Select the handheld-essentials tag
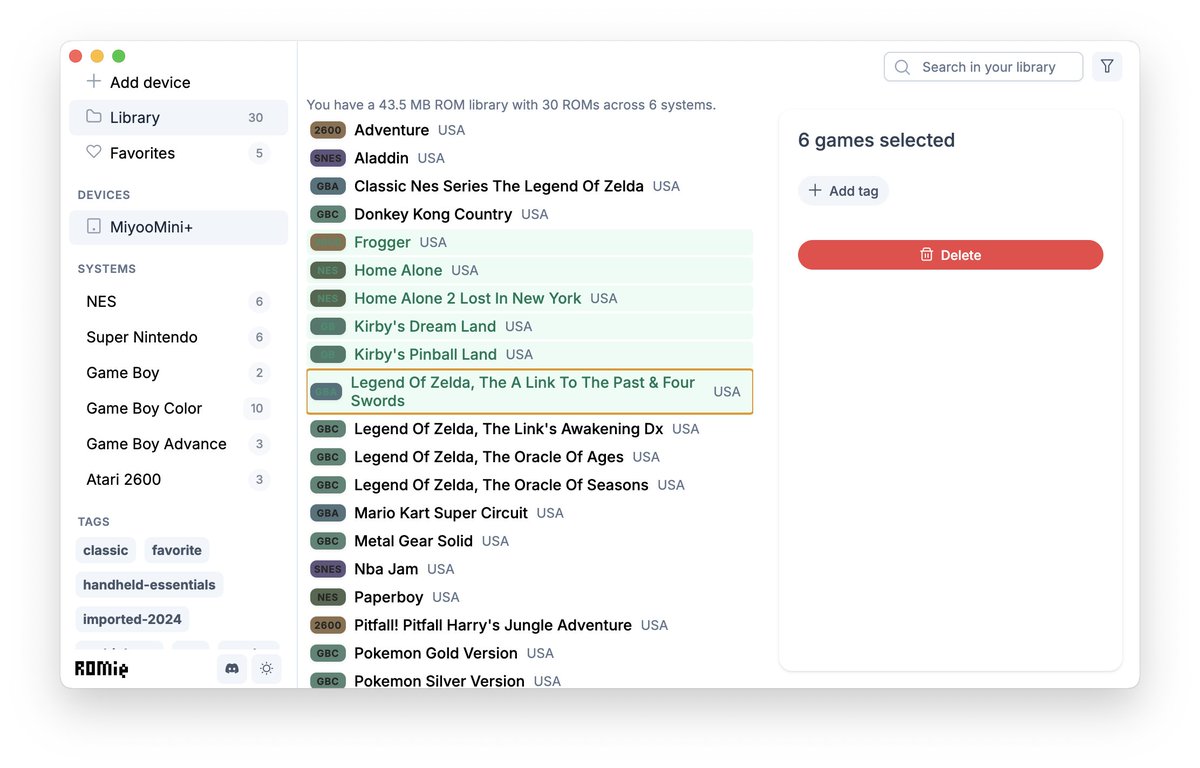This screenshot has width=1200, height=768. (x=149, y=584)
